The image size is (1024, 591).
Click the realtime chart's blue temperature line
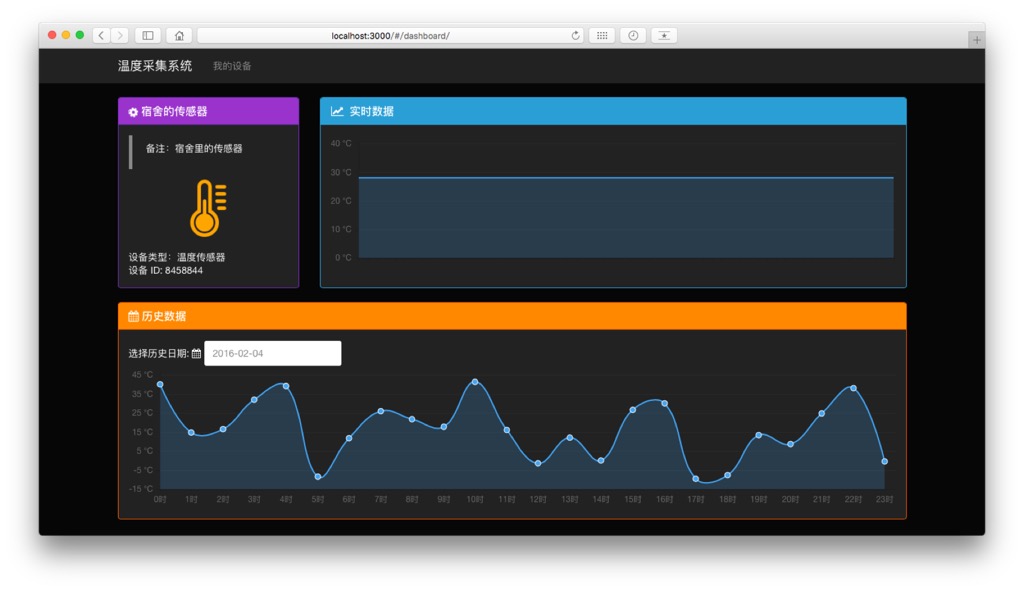[626, 177]
